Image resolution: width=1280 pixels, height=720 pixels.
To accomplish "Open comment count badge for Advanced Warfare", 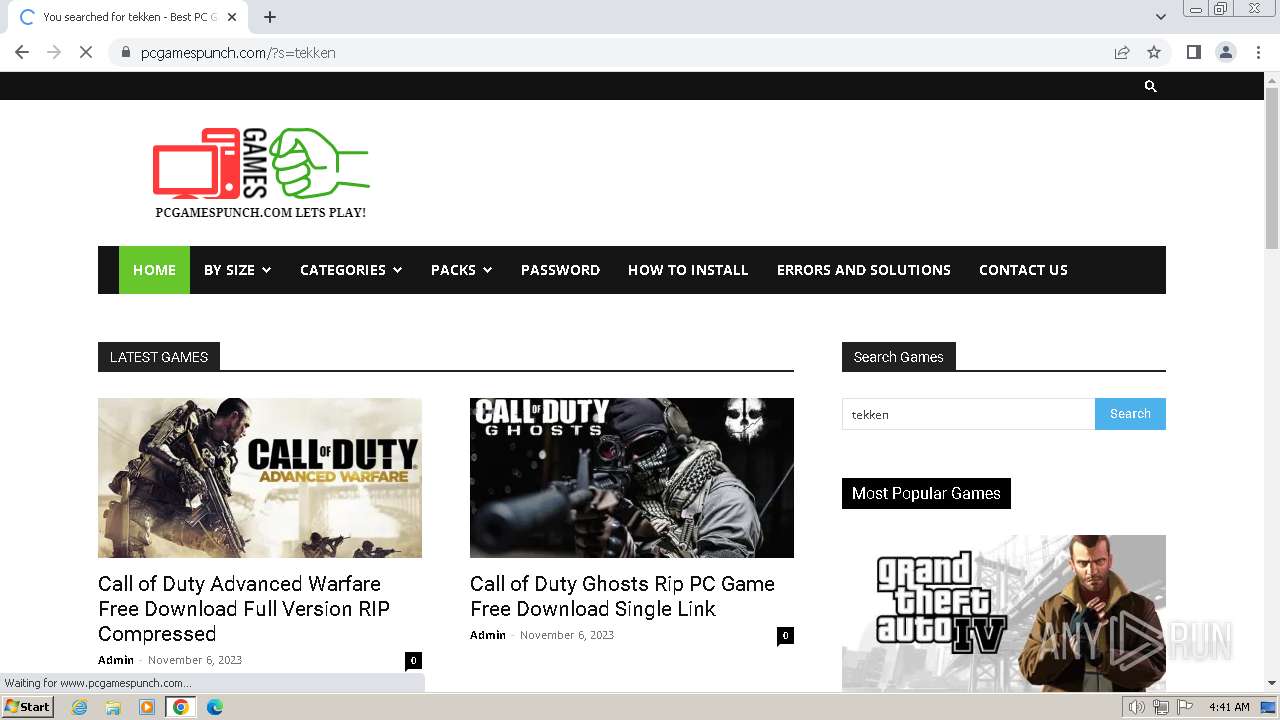I will coord(413,660).
